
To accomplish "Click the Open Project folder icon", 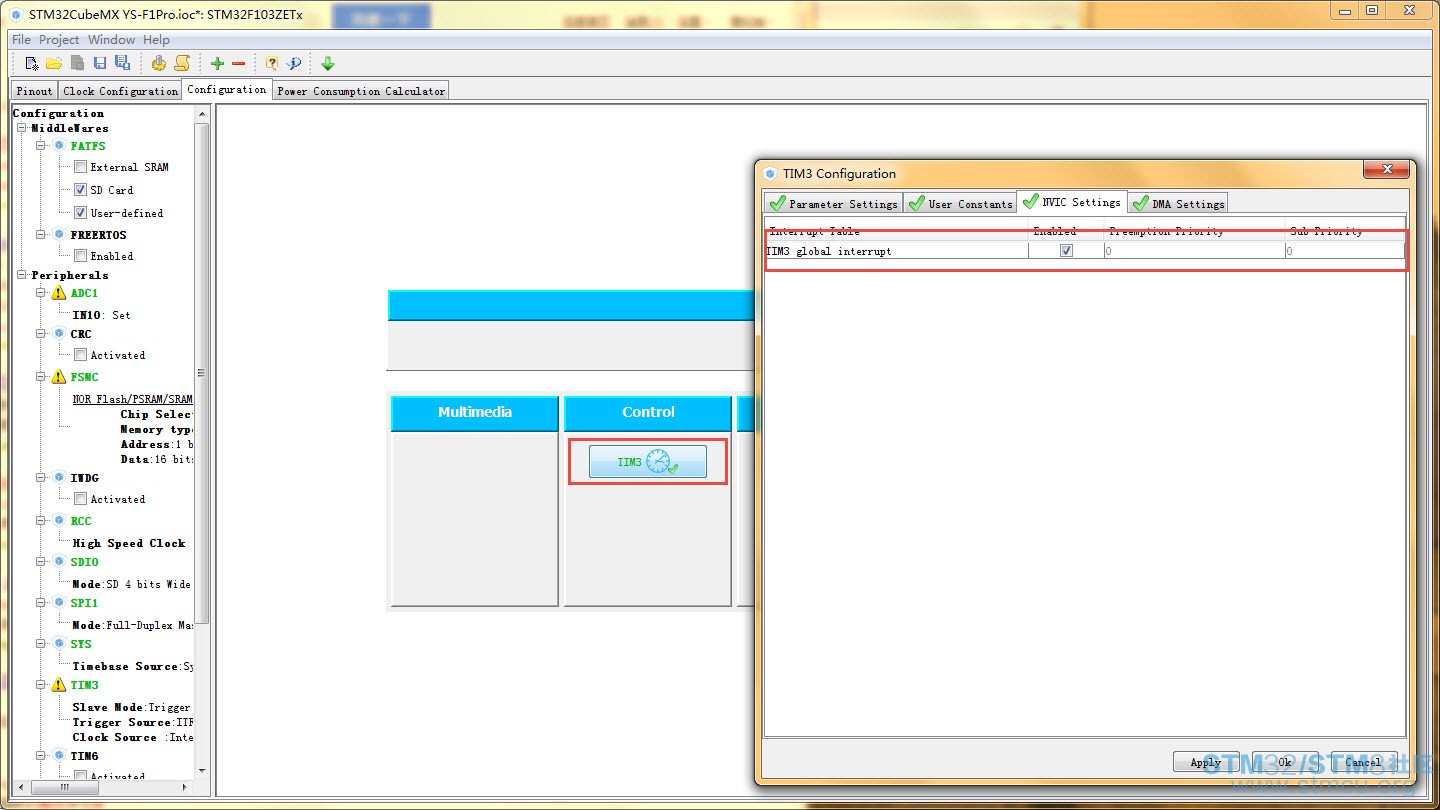I will (x=54, y=63).
